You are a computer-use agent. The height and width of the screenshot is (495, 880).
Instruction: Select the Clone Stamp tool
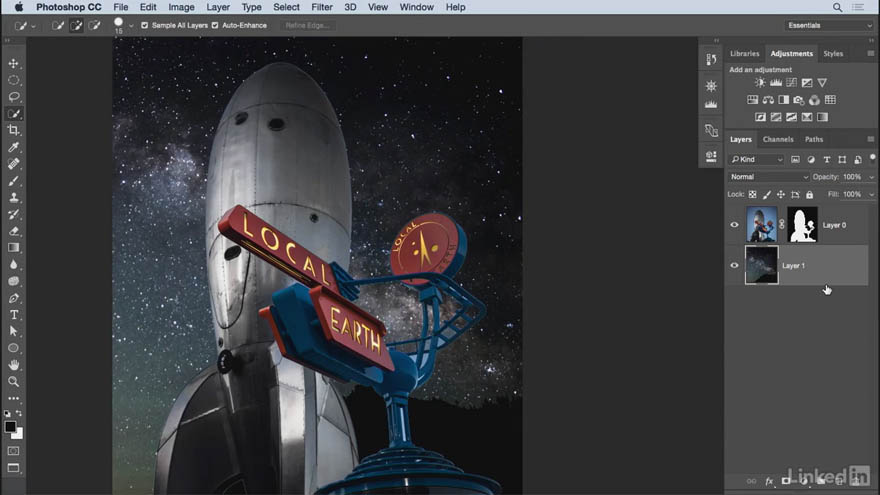coord(13,198)
